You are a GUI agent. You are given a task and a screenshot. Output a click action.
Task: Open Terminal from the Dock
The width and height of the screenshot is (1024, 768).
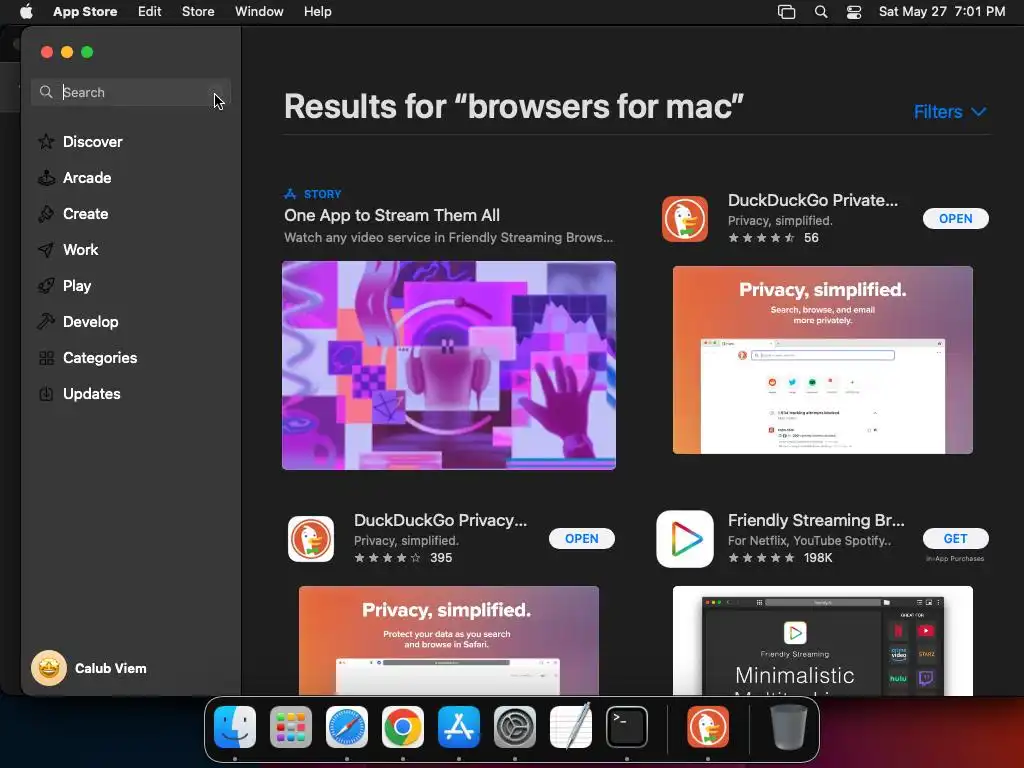coord(627,727)
